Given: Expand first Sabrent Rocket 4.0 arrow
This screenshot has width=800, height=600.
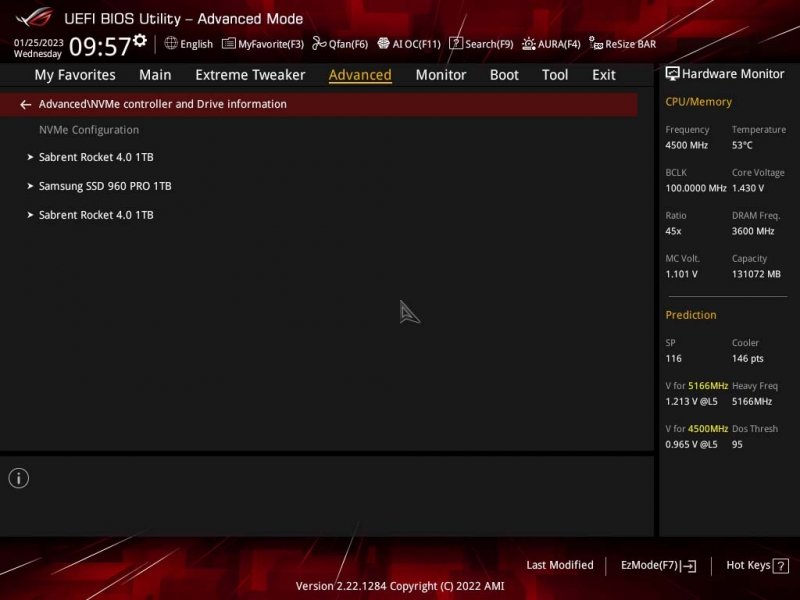Looking at the screenshot, I should [30, 157].
